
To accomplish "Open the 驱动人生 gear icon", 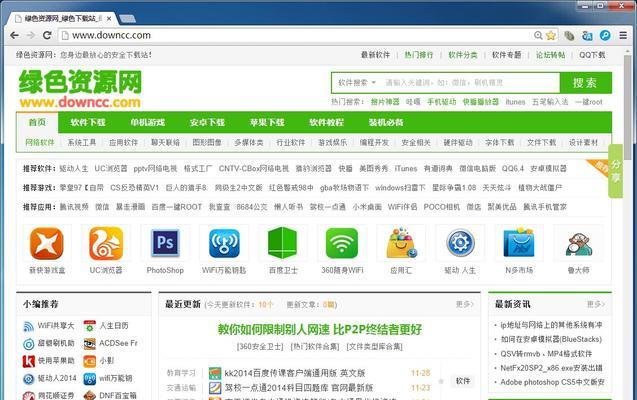I will pos(460,243).
